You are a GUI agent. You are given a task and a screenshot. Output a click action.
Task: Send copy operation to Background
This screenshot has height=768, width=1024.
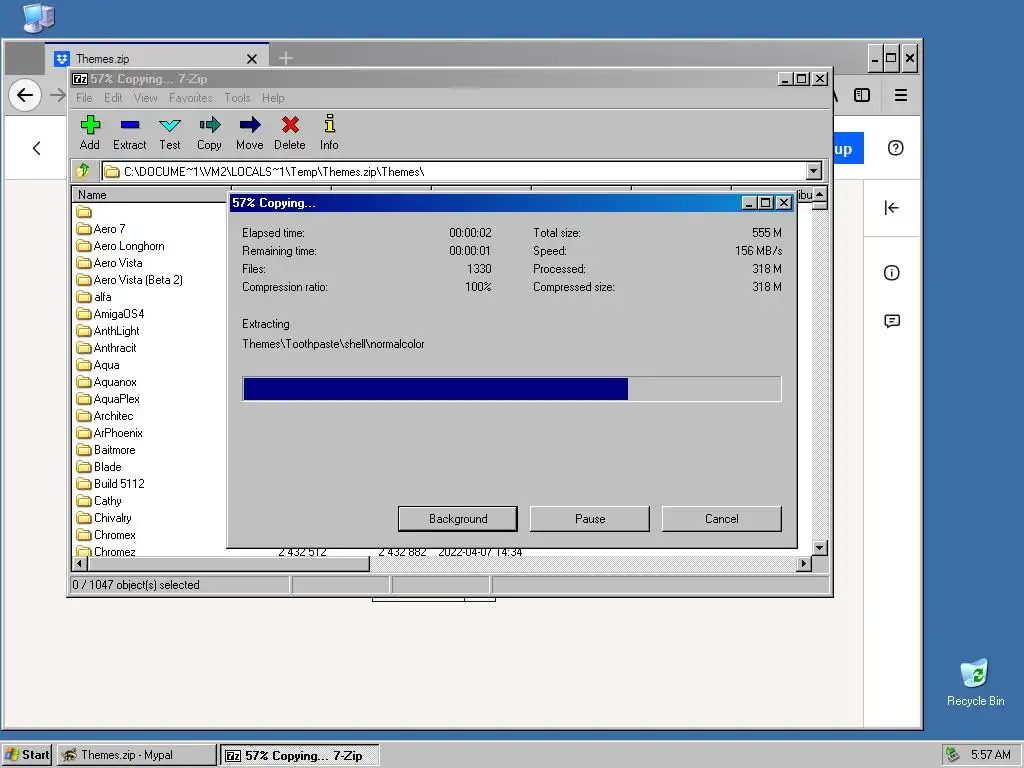coord(458,519)
